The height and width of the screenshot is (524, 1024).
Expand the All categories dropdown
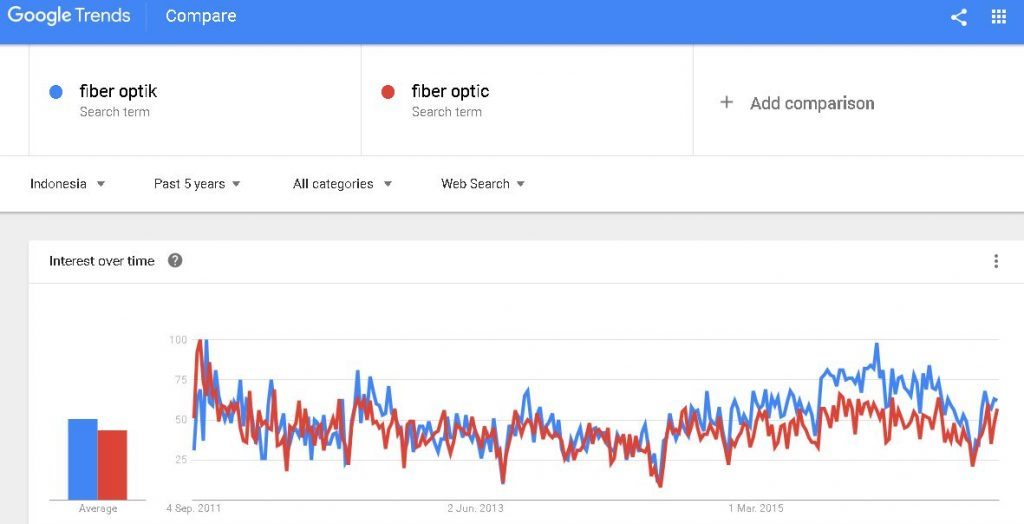(342, 184)
